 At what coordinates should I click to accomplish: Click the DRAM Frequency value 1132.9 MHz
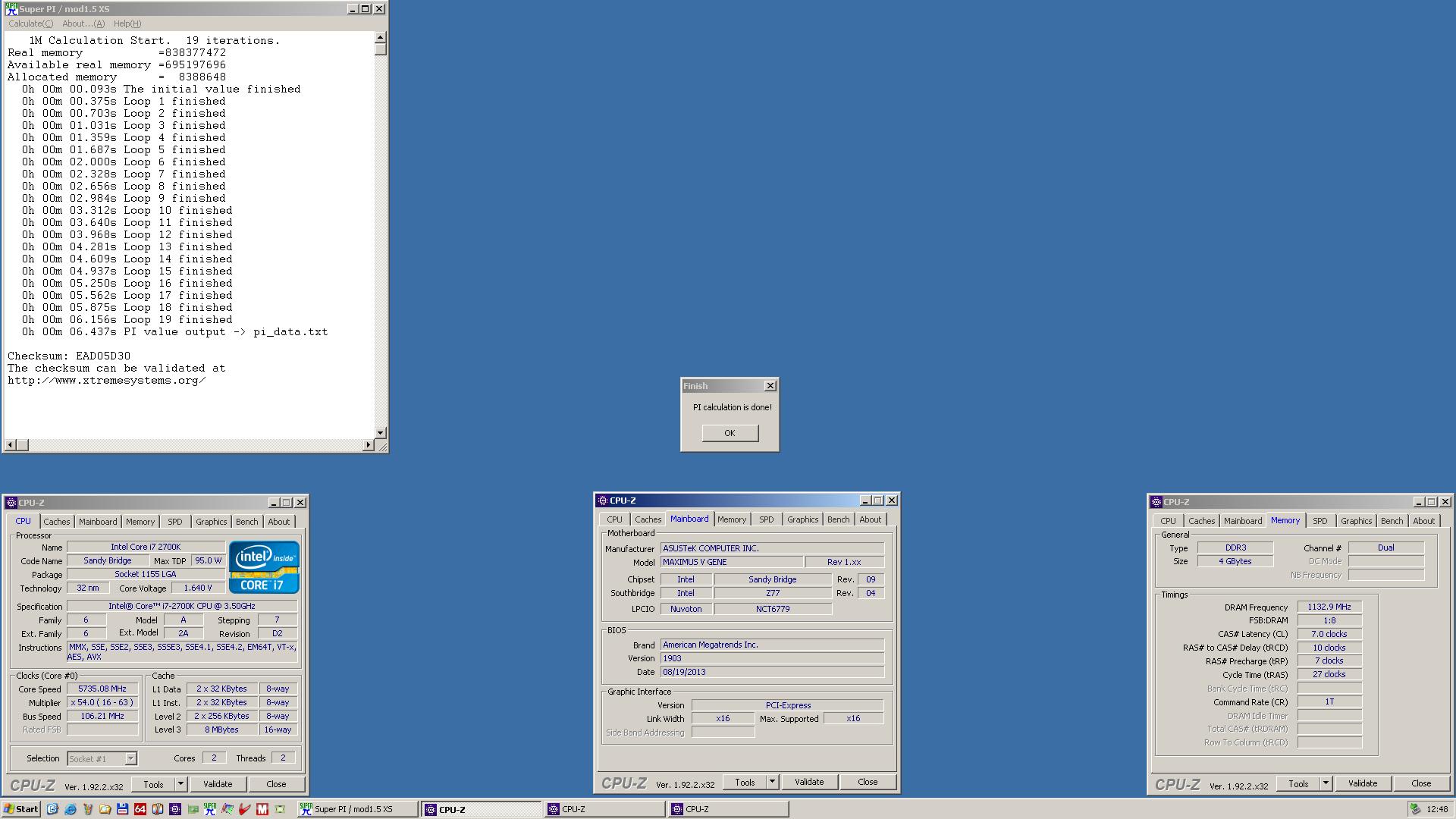click(x=1329, y=607)
